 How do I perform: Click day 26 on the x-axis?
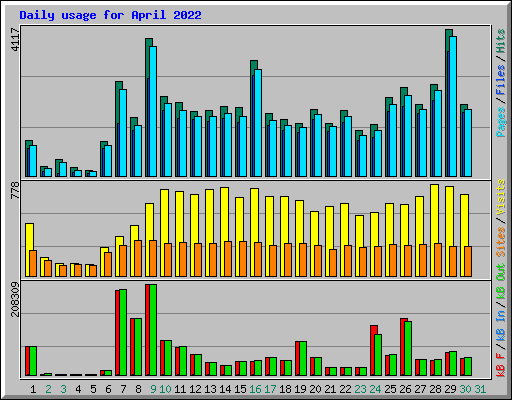[405, 389]
